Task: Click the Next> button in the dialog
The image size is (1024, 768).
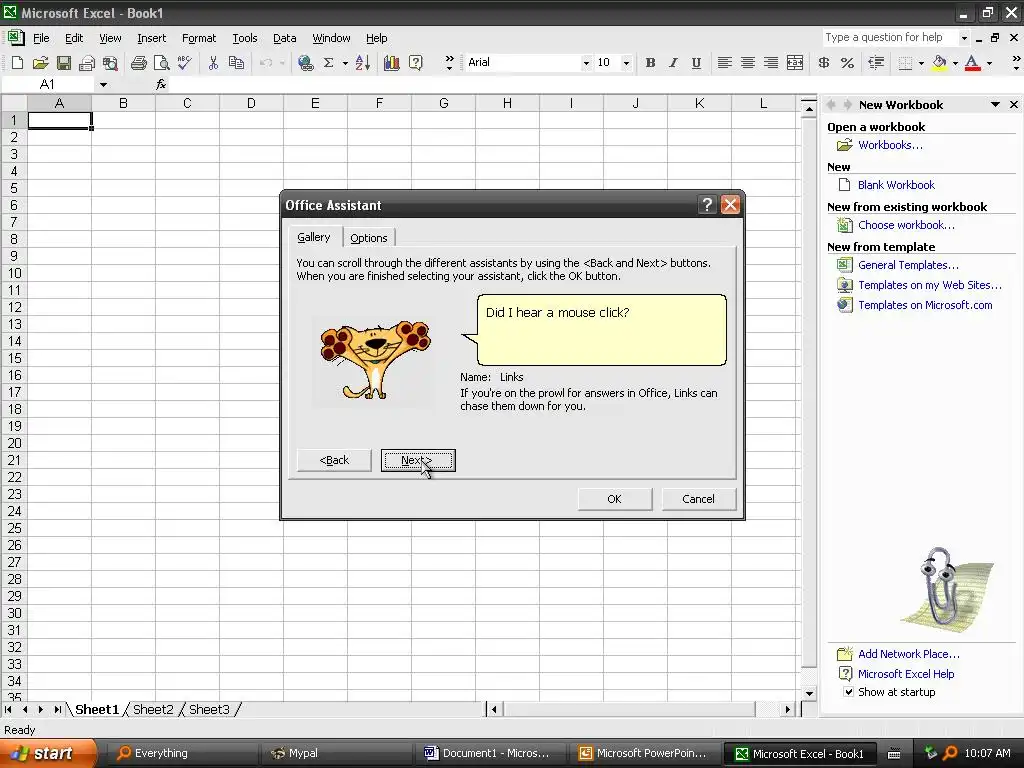Action: [x=418, y=460]
